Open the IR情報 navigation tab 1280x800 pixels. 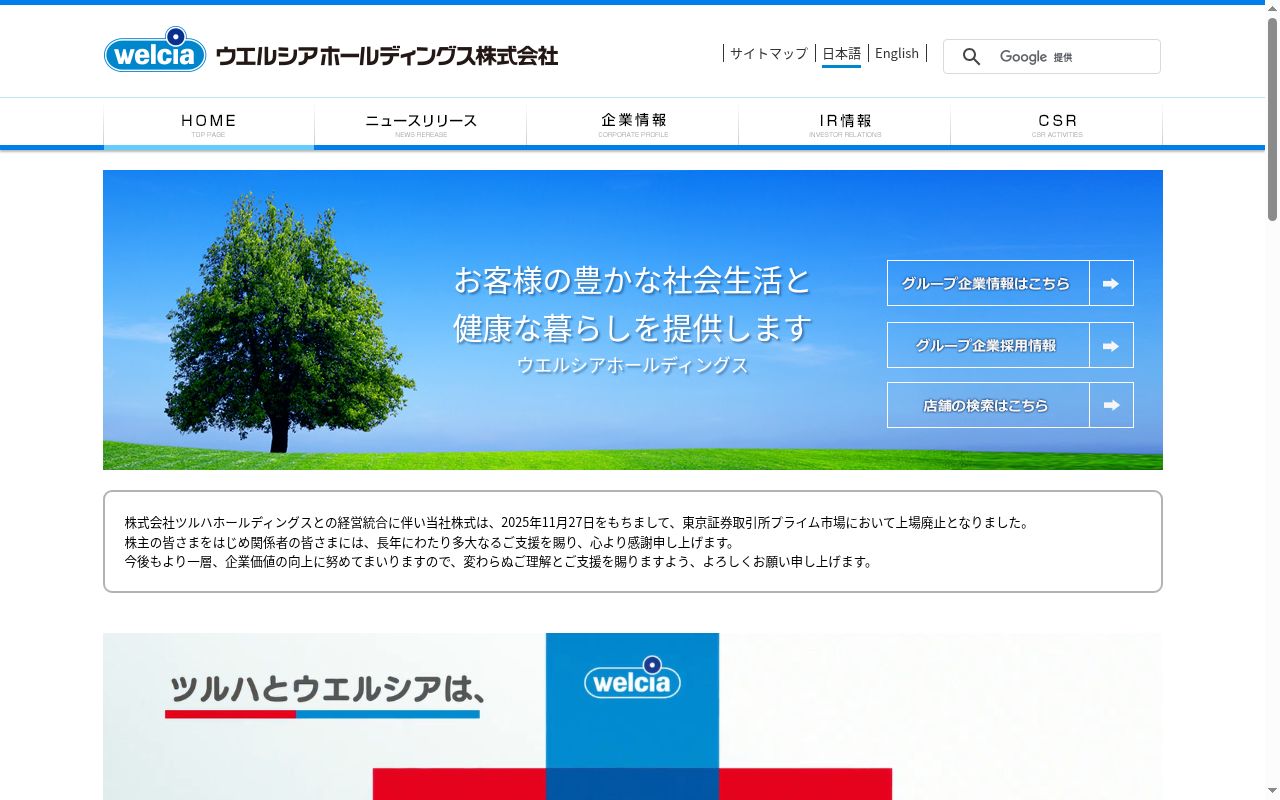(845, 124)
